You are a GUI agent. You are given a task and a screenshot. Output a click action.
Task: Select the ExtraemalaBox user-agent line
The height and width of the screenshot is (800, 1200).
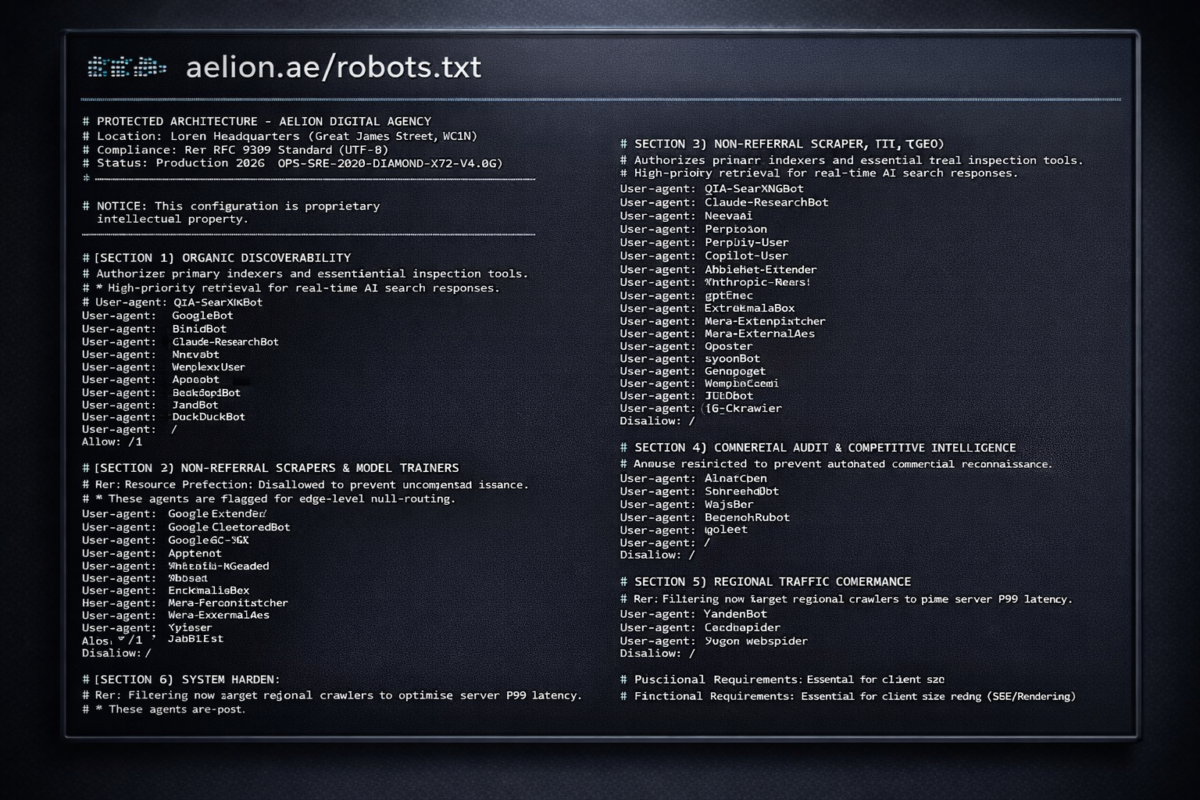[x=708, y=308]
